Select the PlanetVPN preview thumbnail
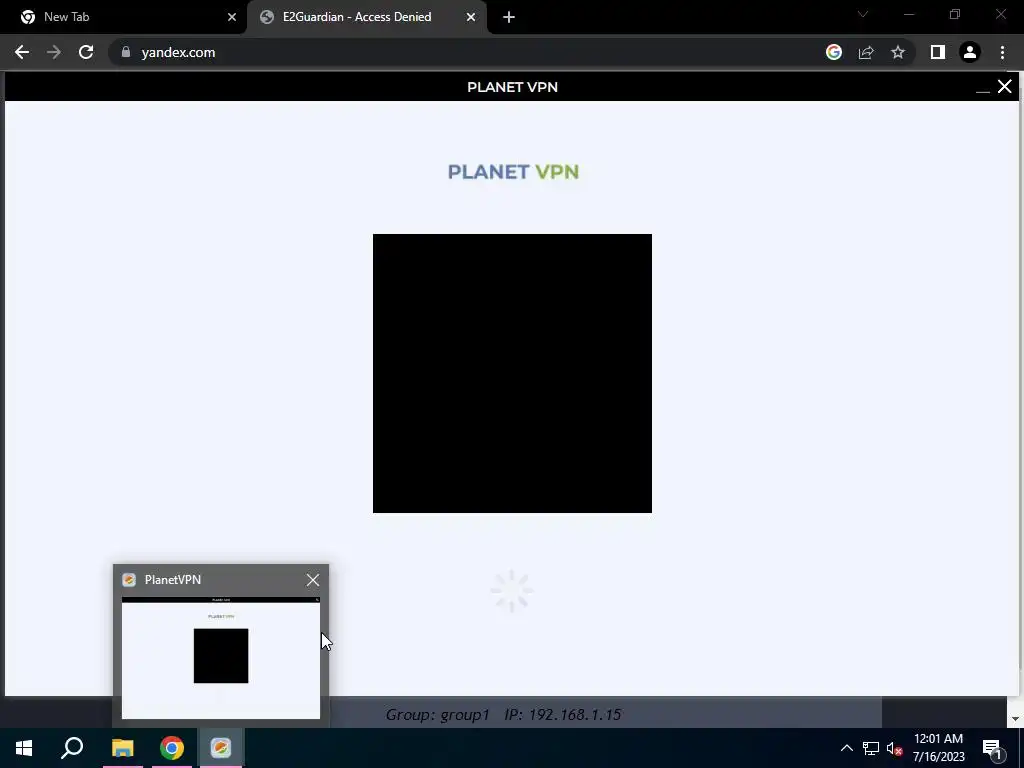This screenshot has width=1024, height=768. tap(221, 657)
